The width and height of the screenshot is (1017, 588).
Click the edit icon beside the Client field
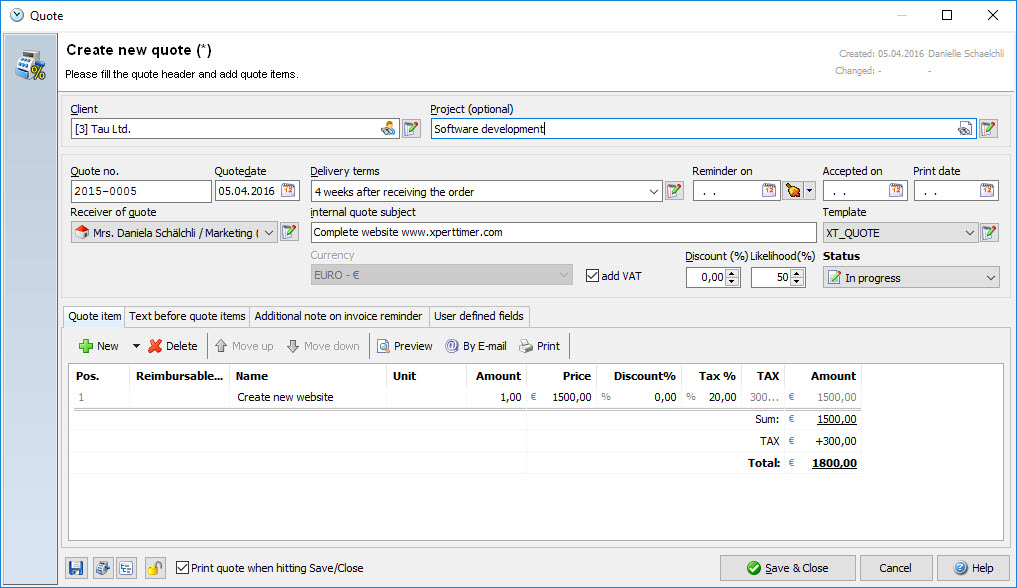click(x=411, y=129)
